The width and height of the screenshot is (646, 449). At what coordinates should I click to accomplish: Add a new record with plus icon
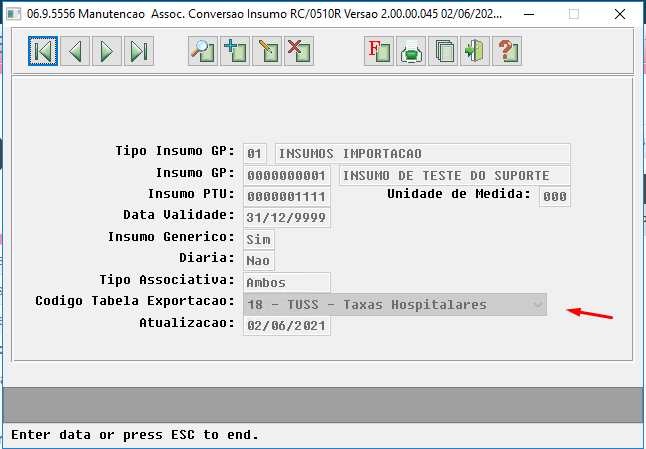(235, 51)
